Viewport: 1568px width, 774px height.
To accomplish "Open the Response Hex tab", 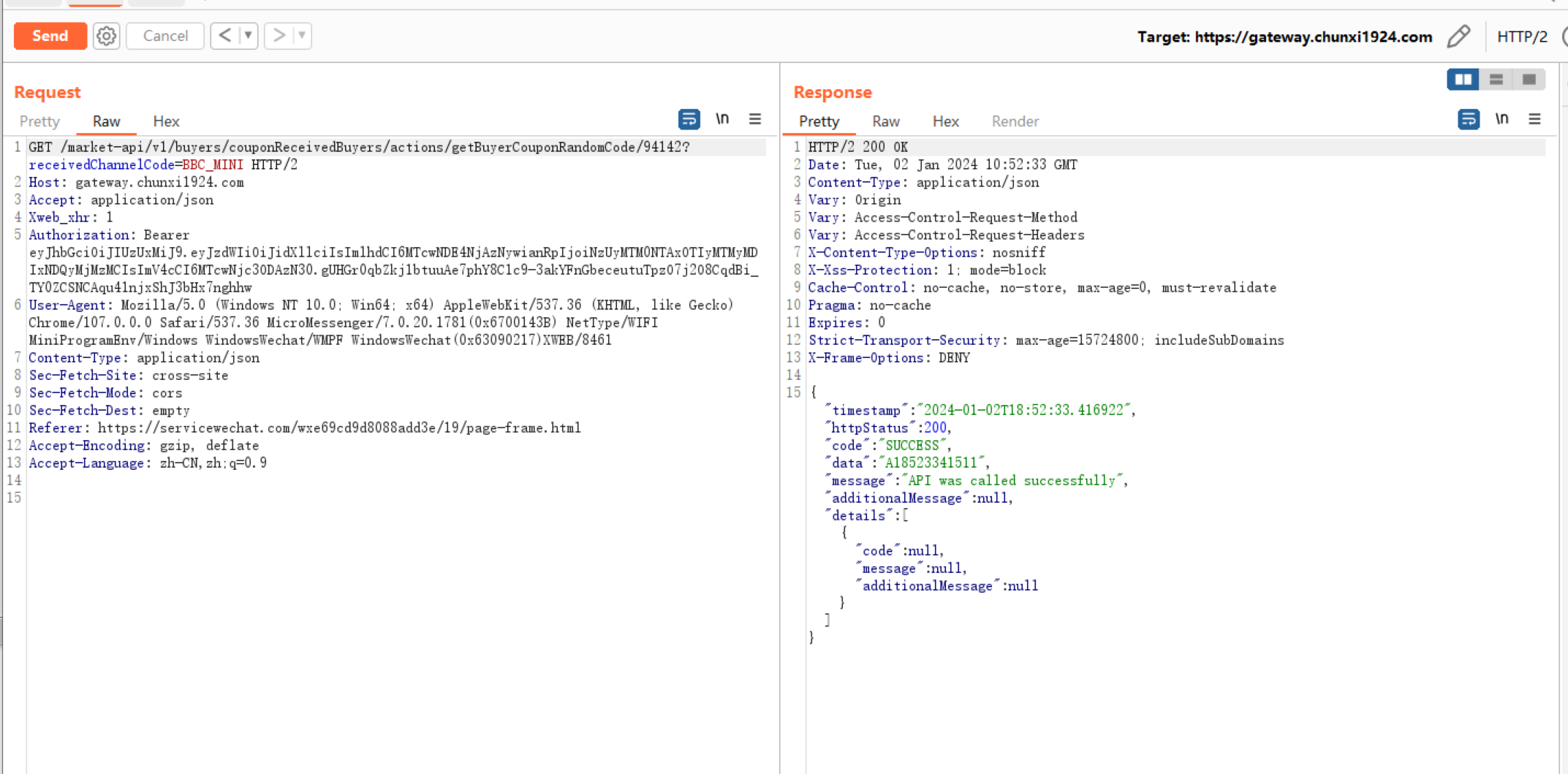I will click(x=945, y=121).
